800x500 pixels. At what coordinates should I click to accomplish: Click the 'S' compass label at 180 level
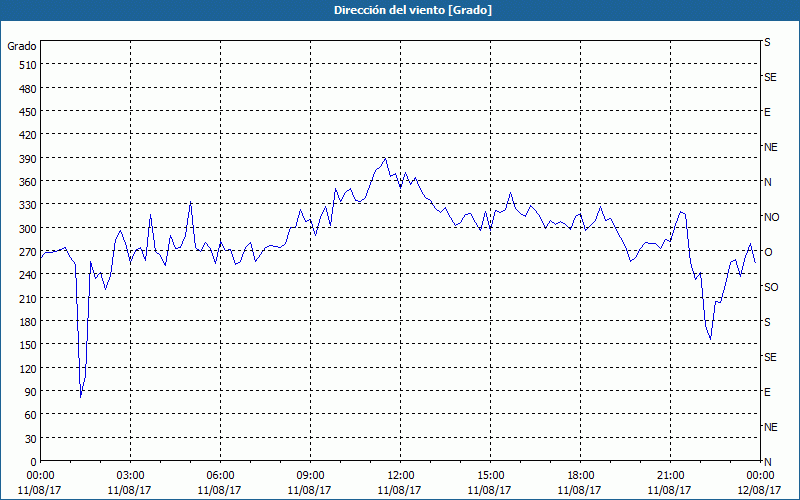click(767, 322)
